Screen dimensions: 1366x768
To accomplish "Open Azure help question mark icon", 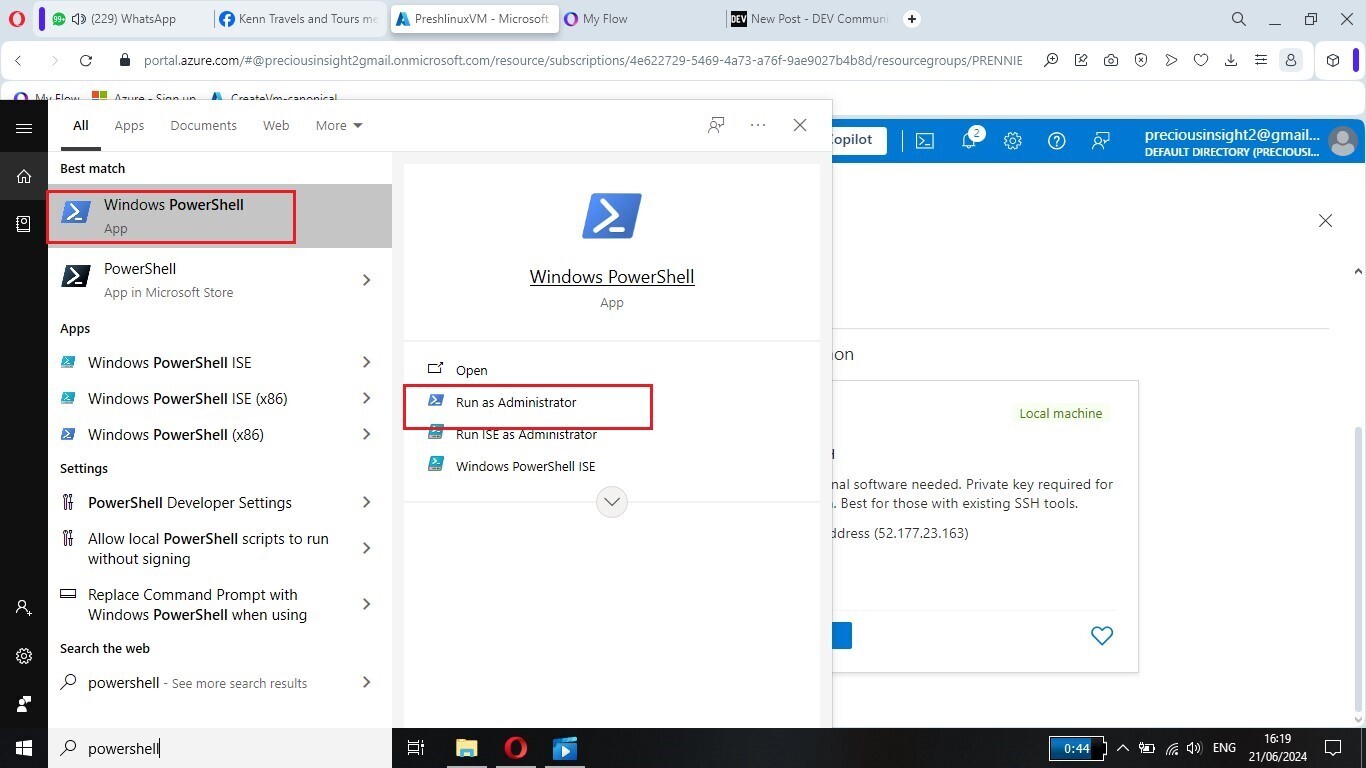I will pyautogui.click(x=1057, y=141).
